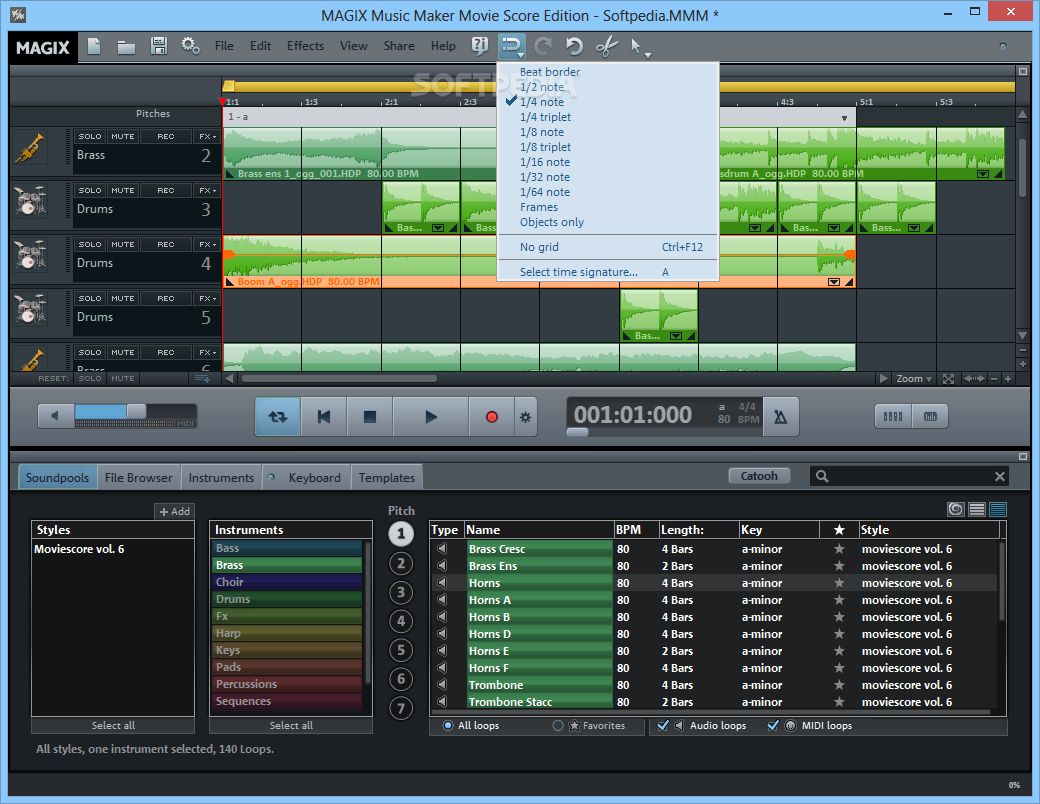Clear the search field with the X
Screen dimensions: 1040x804
pyautogui.click(x=1000, y=476)
